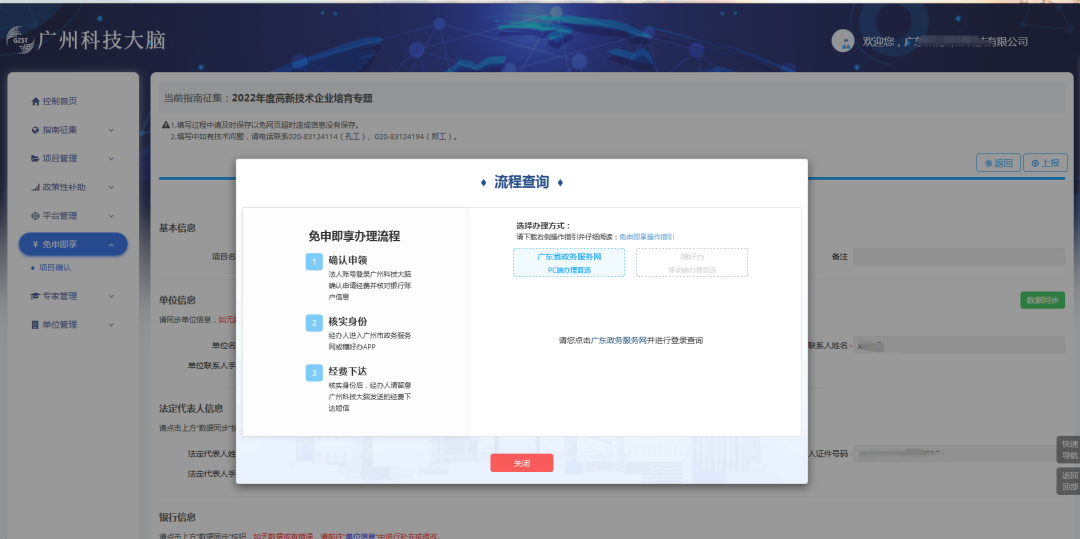Click the 2022年度高新技术企业培育专题 title
1080x539 pixels.
302,98
